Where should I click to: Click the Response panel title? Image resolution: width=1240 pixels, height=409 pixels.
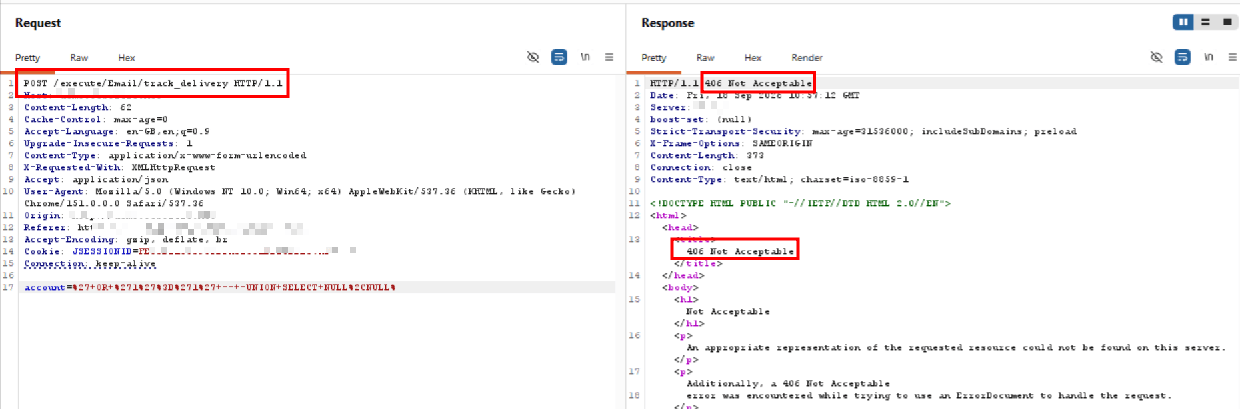click(667, 22)
